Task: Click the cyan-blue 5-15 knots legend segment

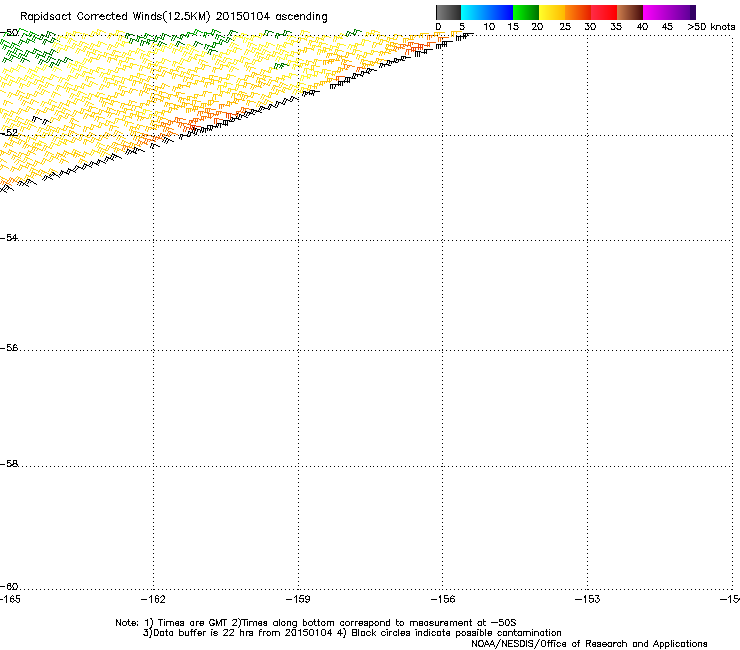Action: pyautogui.click(x=487, y=12)
